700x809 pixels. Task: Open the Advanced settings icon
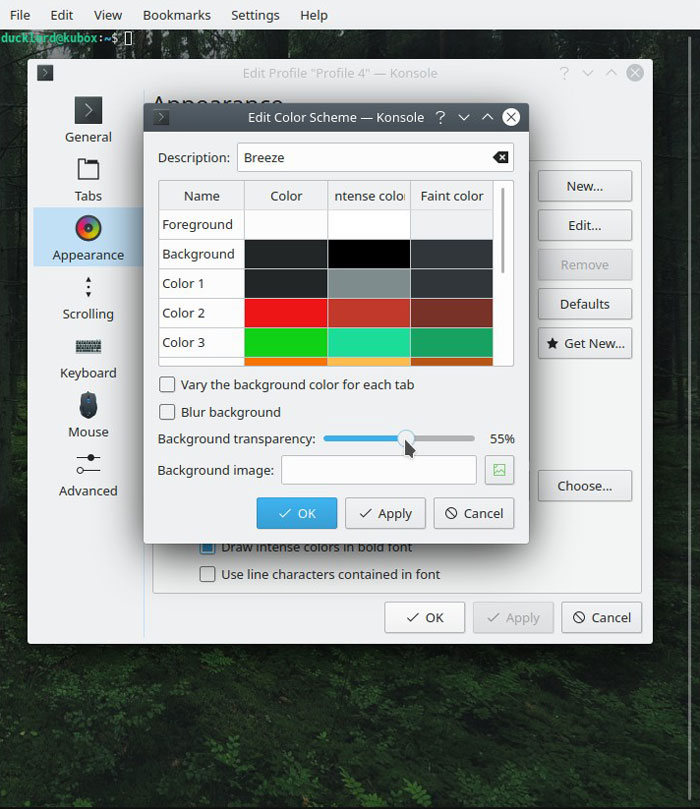tap(88, 465)
